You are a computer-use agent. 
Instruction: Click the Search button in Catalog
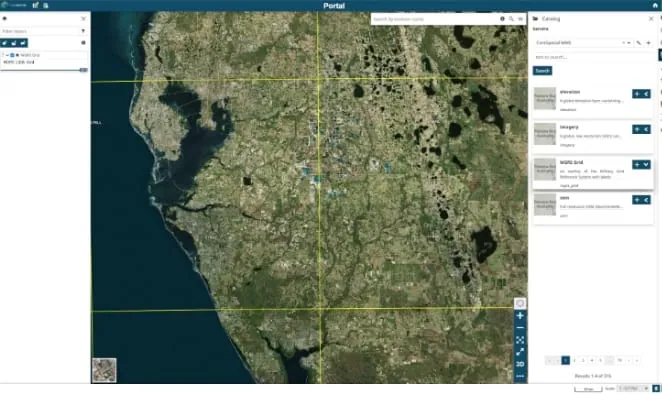pyautogui.click(x=543, y=71)
